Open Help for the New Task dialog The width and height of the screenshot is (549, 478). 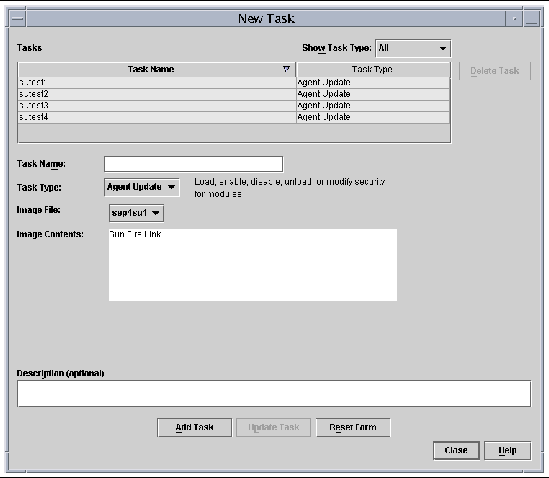(507, 450)
